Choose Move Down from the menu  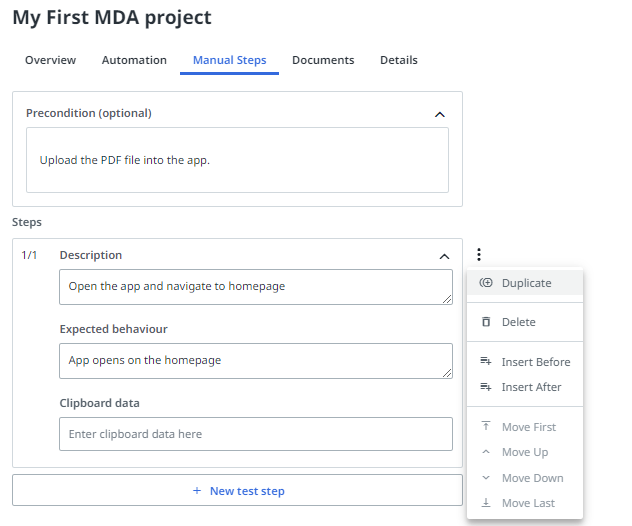click(532, 478)
